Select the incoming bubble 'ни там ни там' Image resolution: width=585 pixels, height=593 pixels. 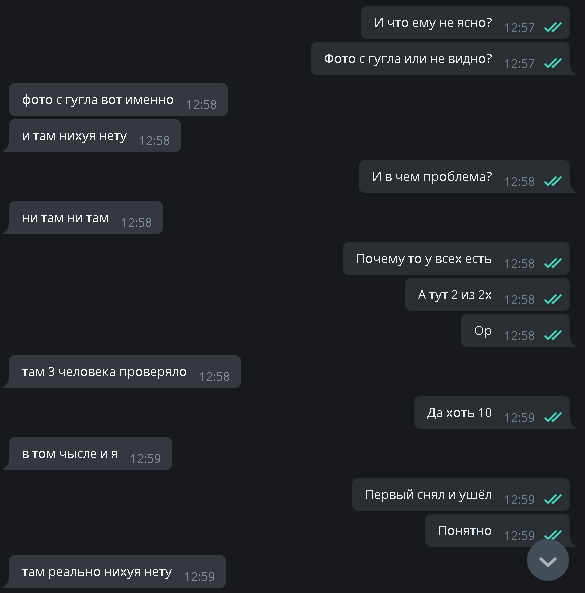coord(85,217)
